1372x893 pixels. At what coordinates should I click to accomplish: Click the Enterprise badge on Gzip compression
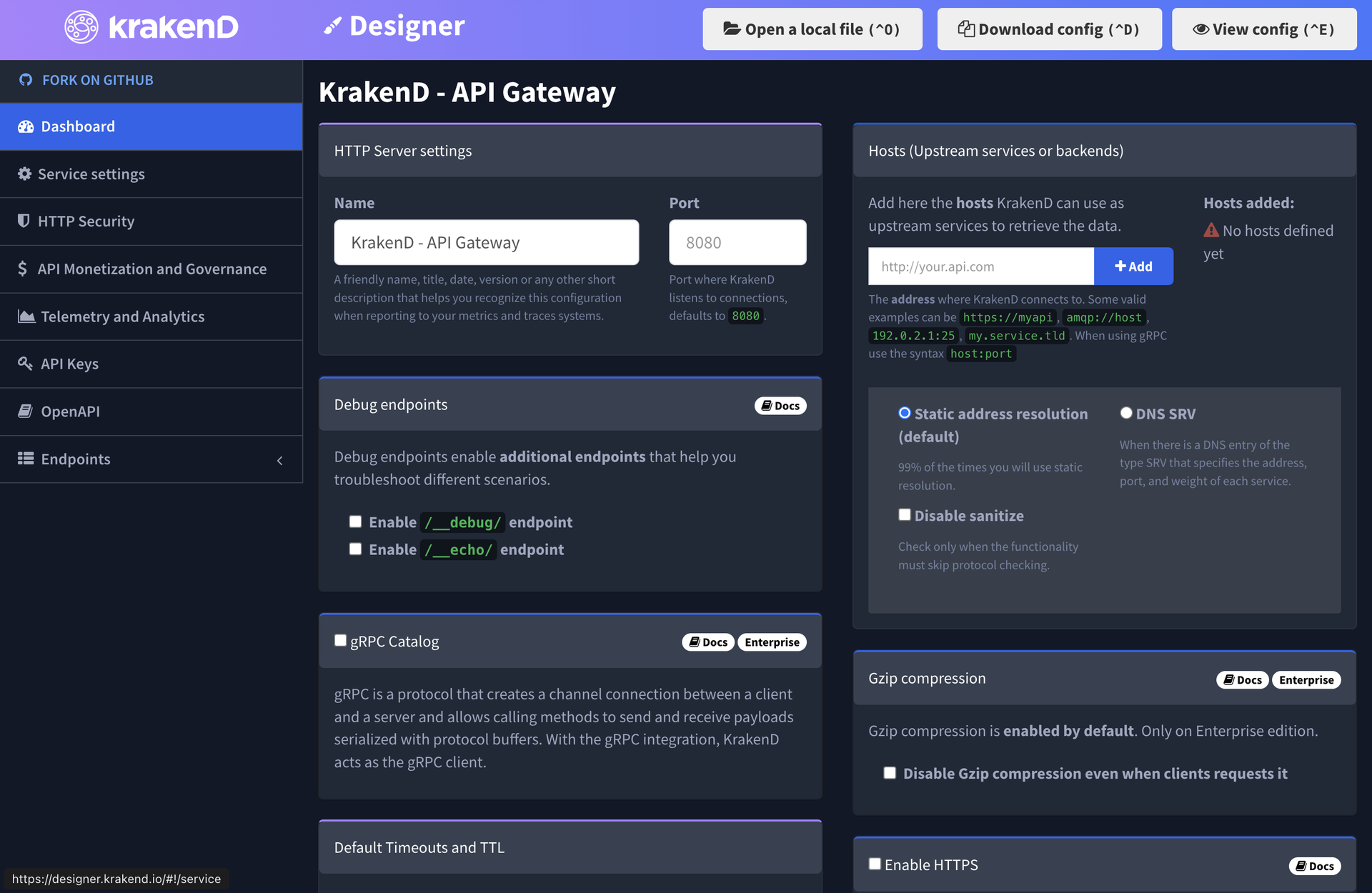pyautogui.click(x=1306, y=680)
